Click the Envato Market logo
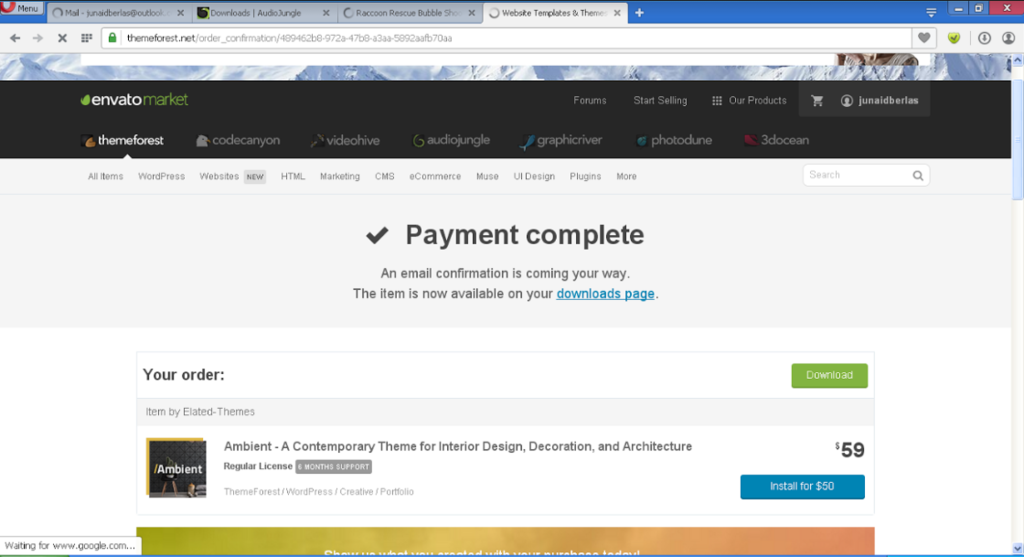 click(x=134, y=100)
